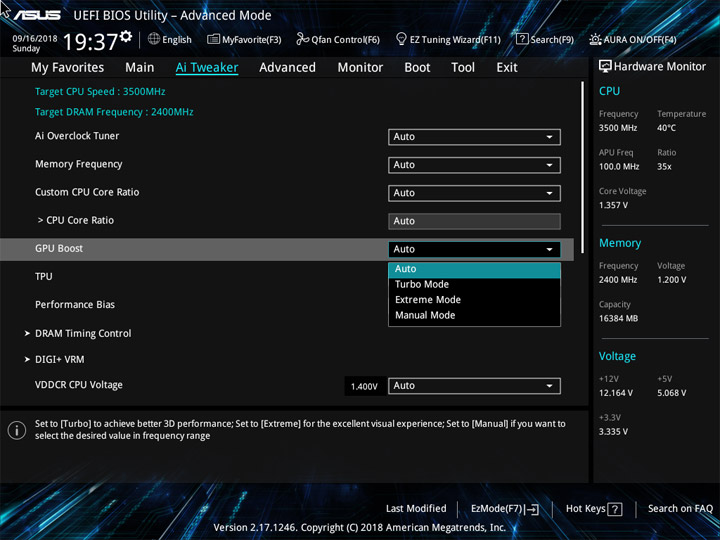Click the settings gear next to the clock
Image resolution: width=720 pixels, height=540 pixels.
click(x=126, y=36)
